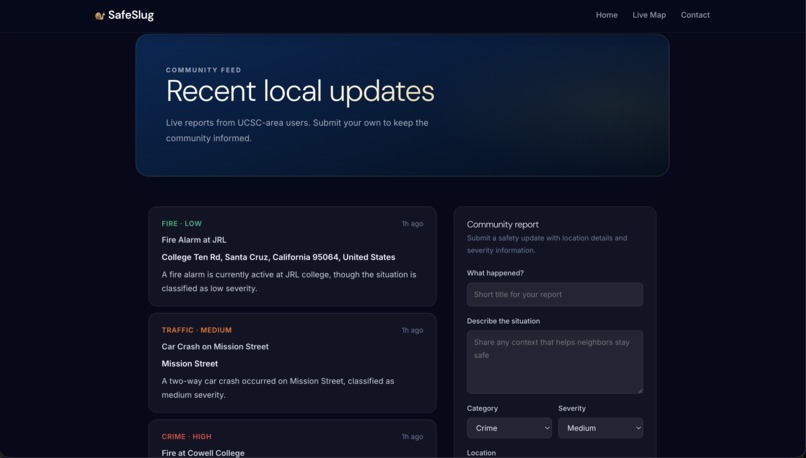Go to the SafeSlug home brand name
Image resolution: width=806 pixels, height=458 pixels.
pyautogui.click(x=131, y=15)
